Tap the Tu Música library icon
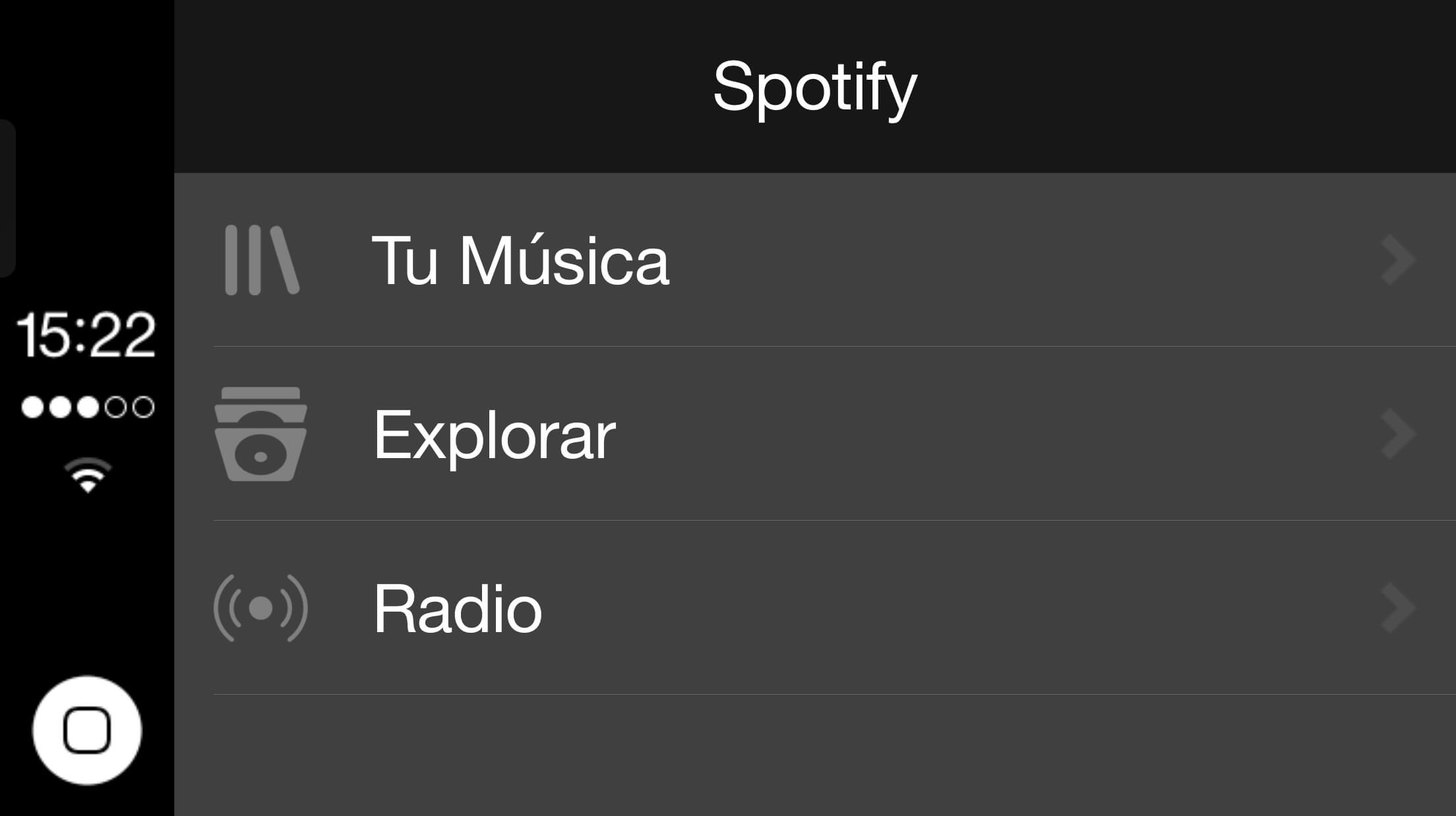The height and width of the screenshot is (816, 1456). click(x=262, y=260)
